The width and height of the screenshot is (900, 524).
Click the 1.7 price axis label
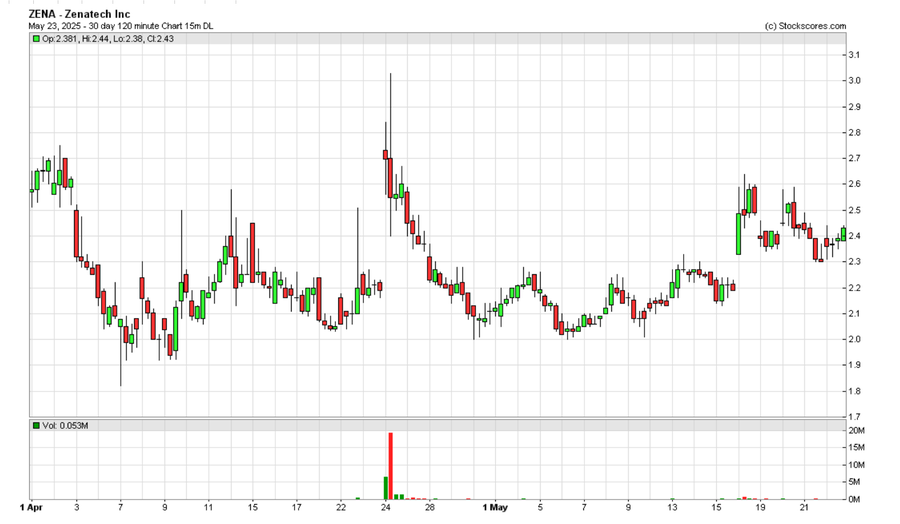[854, 417]
